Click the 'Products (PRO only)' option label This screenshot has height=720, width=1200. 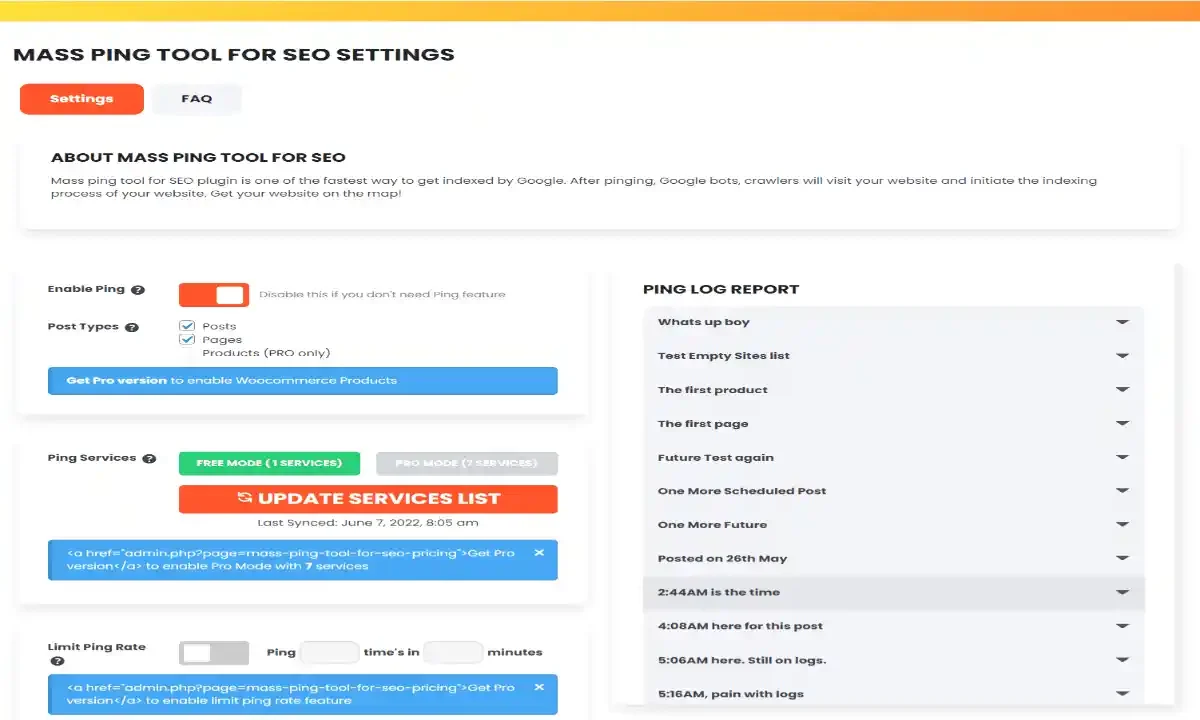coord(266,353)
